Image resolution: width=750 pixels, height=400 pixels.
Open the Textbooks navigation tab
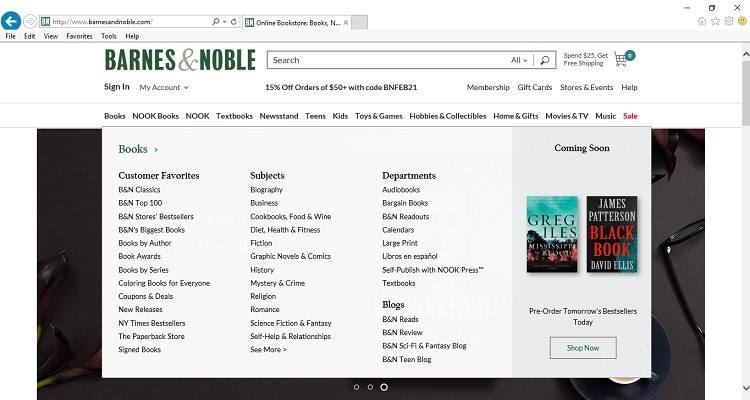[x=234, y=116]
